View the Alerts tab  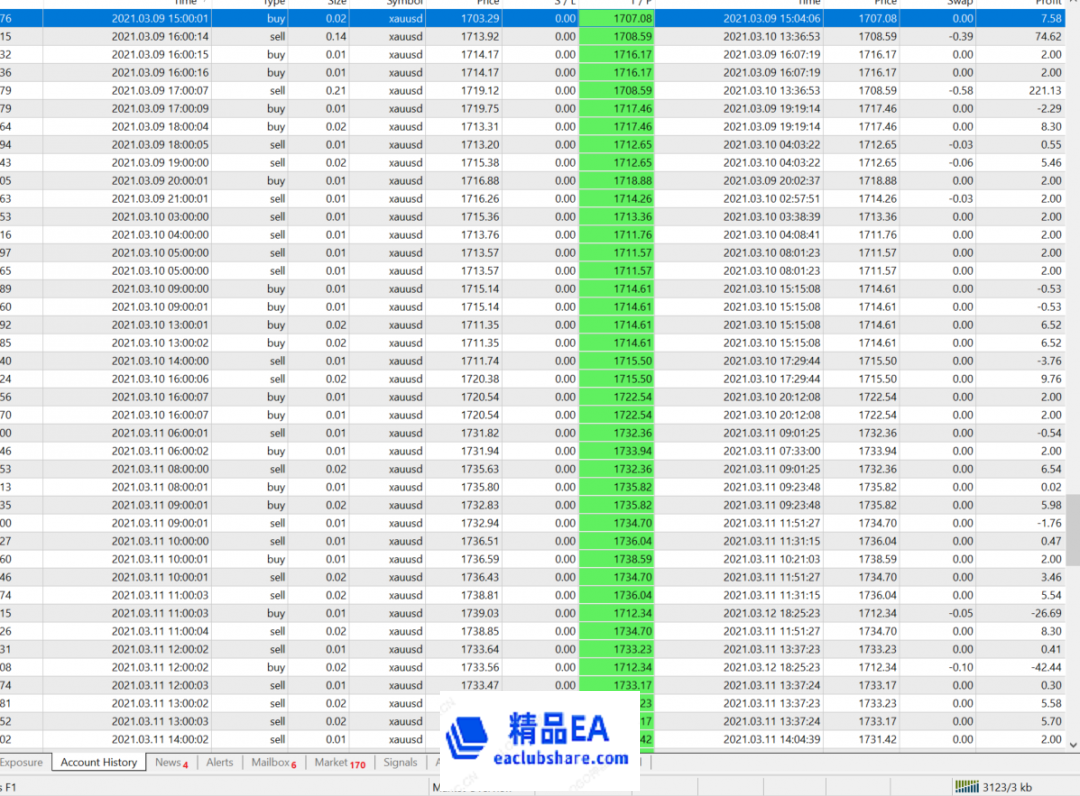coord(220,762)
